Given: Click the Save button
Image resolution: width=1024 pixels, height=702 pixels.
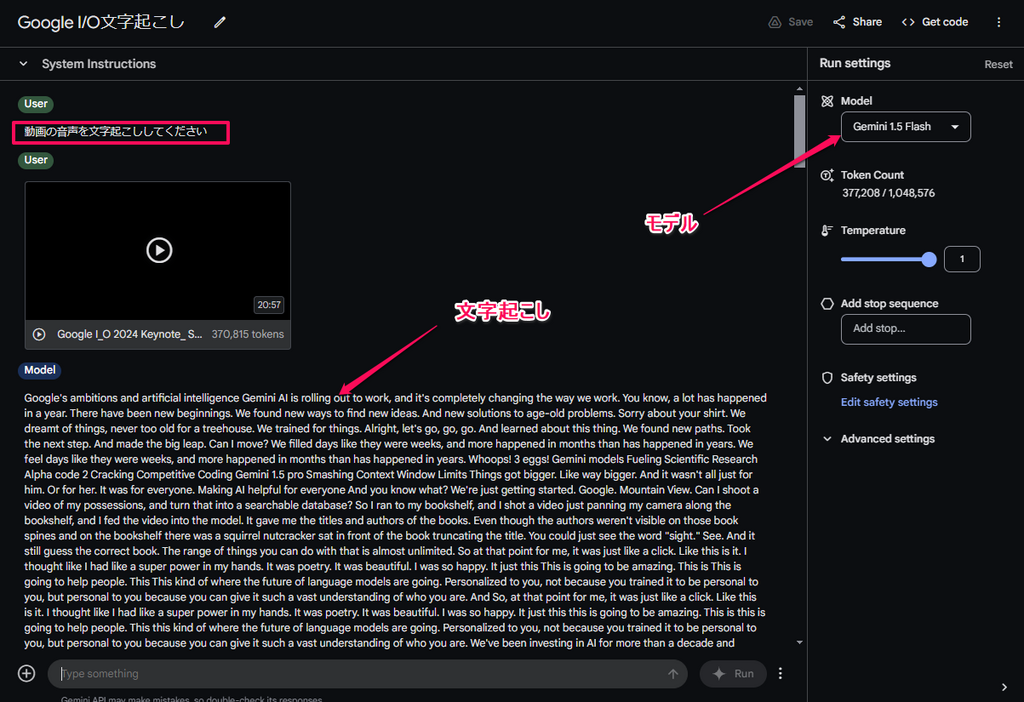Looking at the screenshot, I should tap(790, 22).
